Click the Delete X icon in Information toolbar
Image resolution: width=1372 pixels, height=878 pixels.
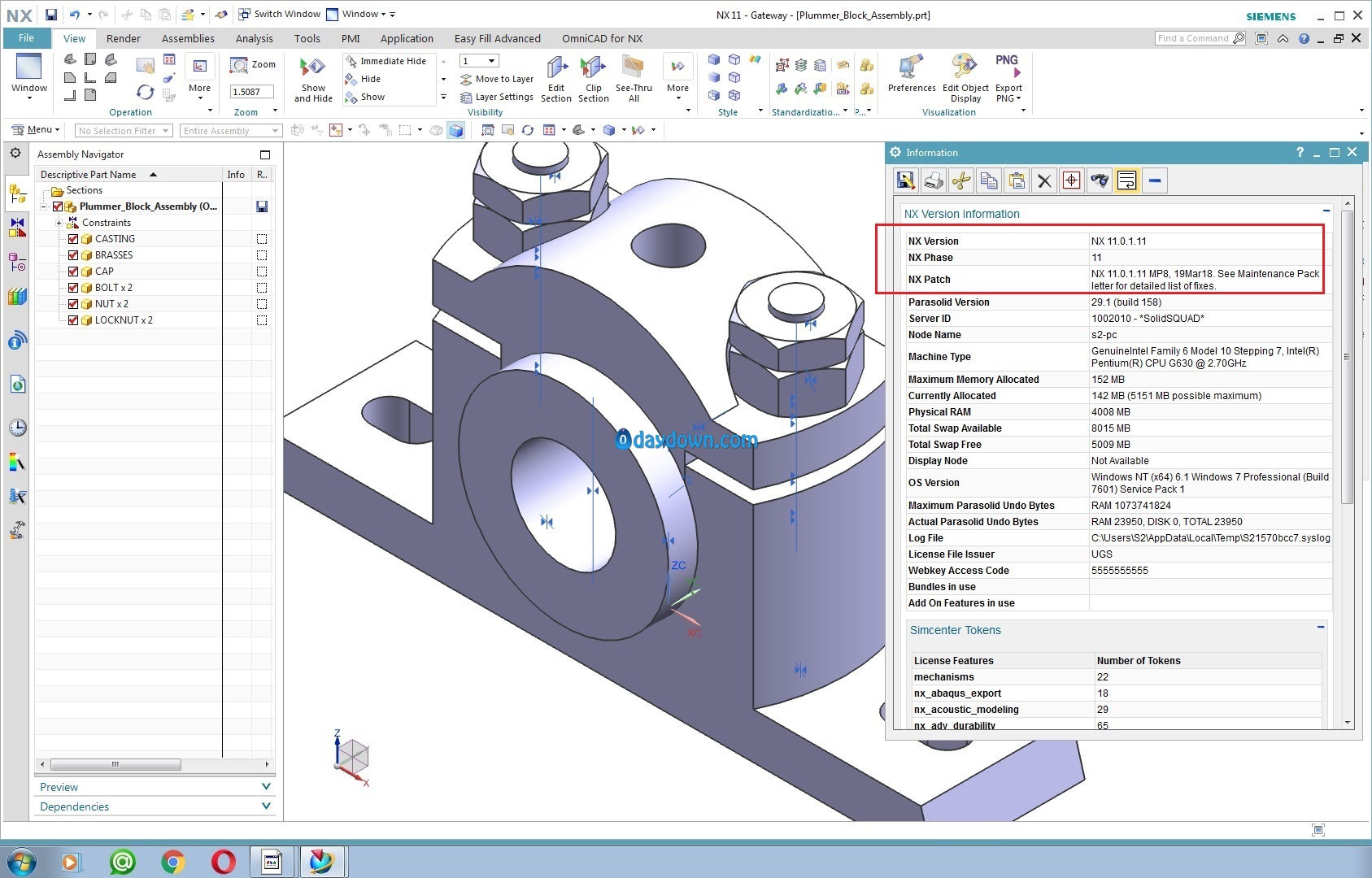[x=1044, y=180]
